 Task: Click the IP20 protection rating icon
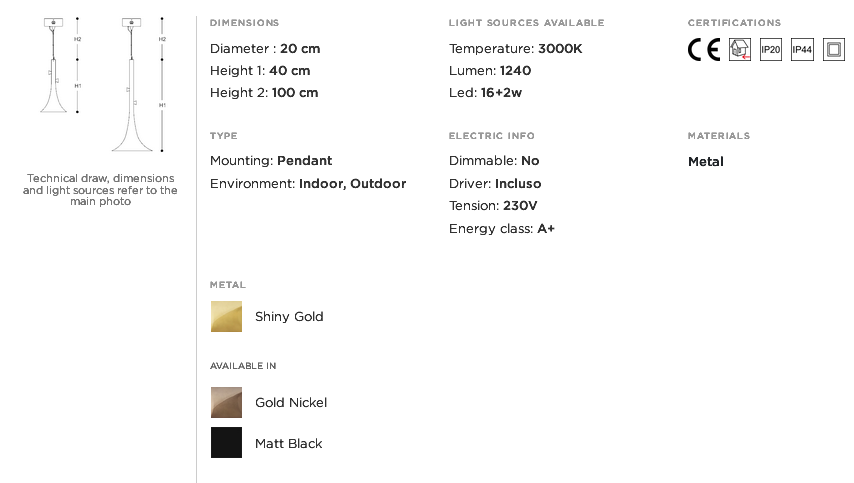[771, 50]
